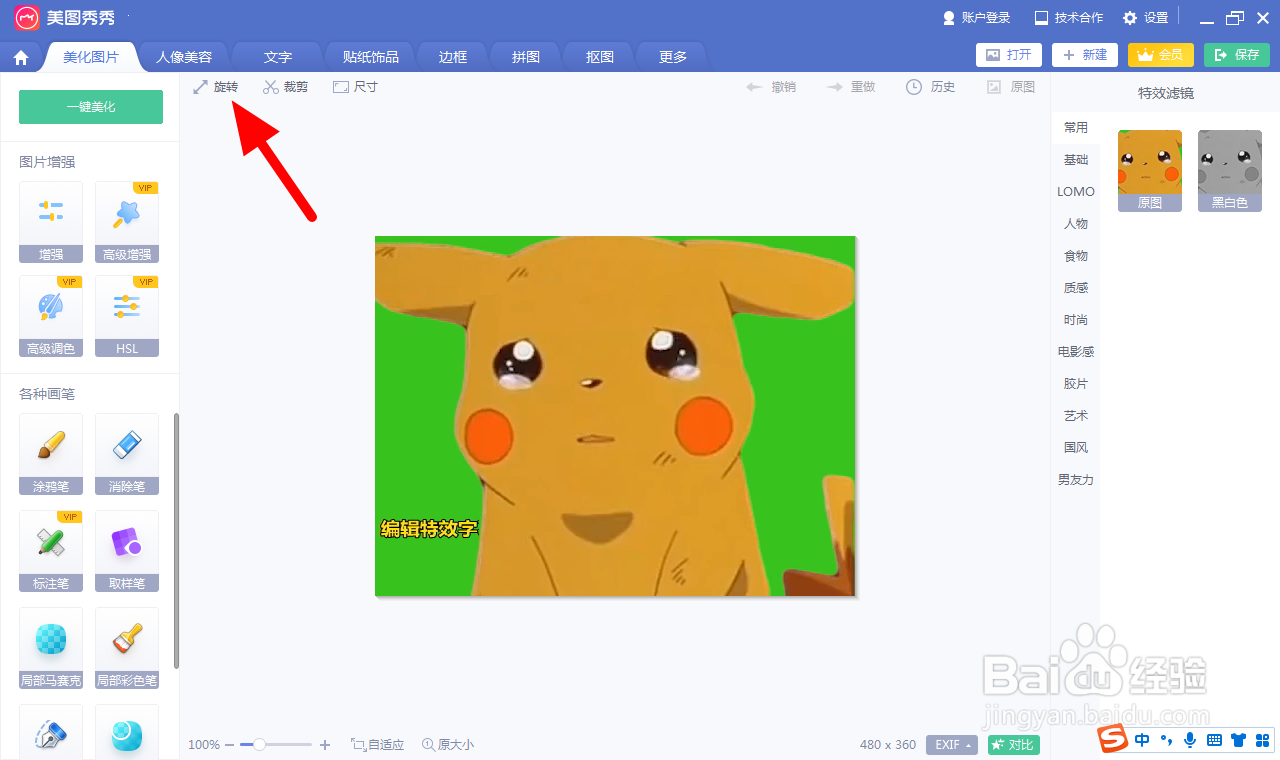Screen dimensions: 1280x760
Task: Select the 食物 filter category
Action: point(1076,256)
